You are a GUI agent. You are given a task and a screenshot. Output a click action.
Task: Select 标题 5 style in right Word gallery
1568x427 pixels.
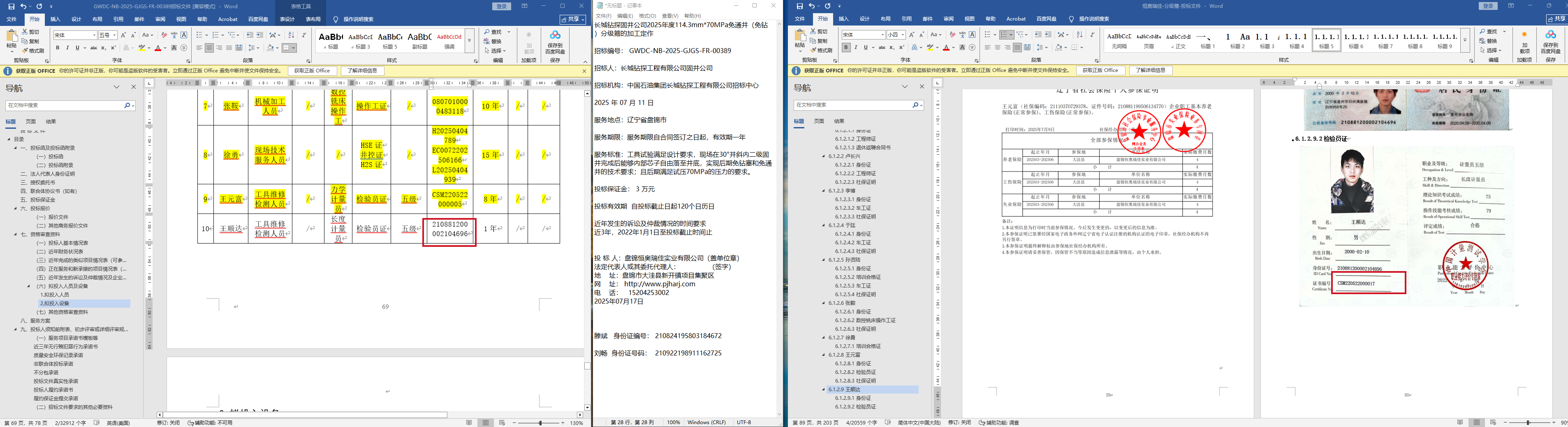tap(1326, 40)
